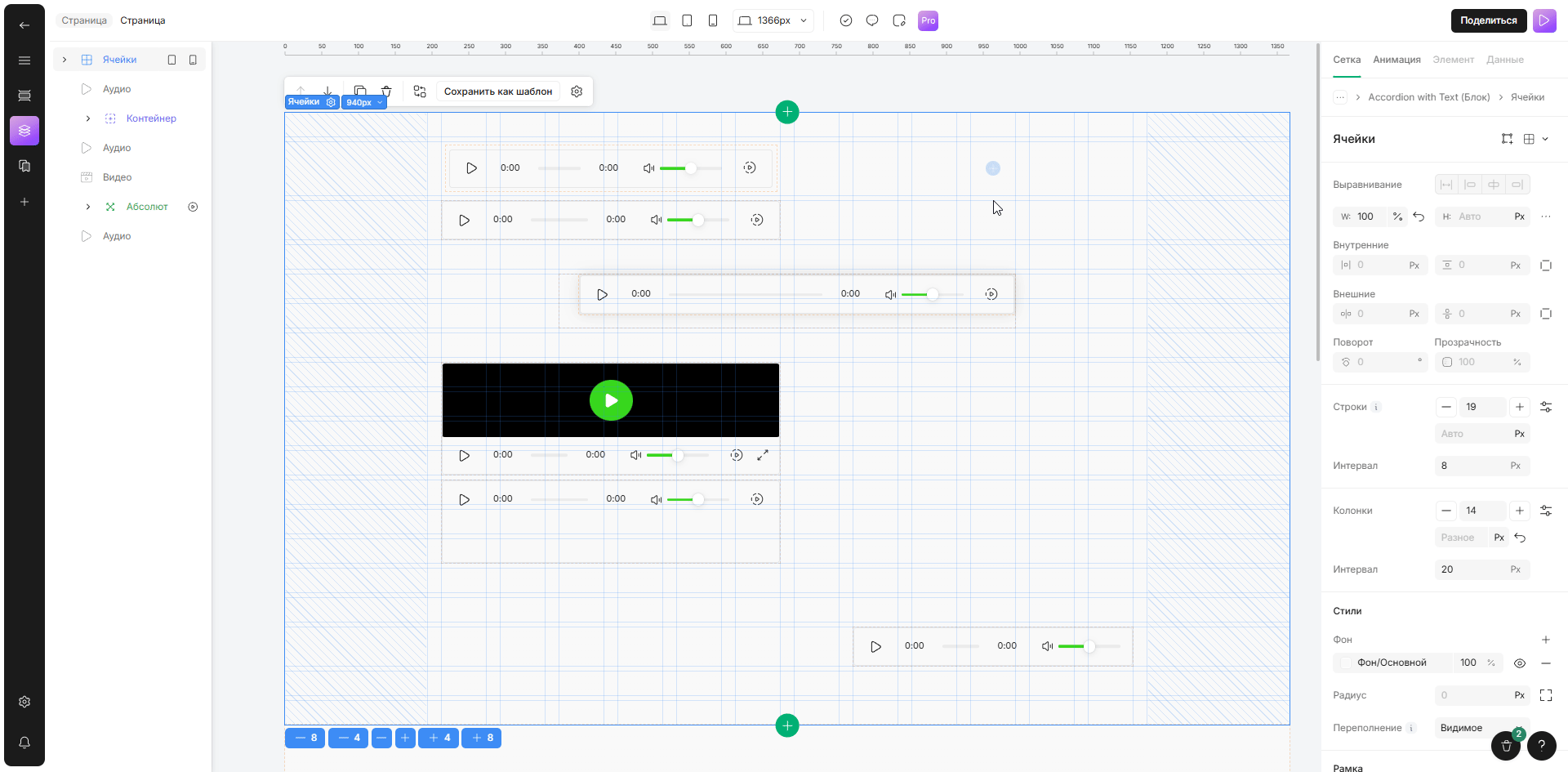
Task: Click the help question mark button
Action: [1541, 745]
